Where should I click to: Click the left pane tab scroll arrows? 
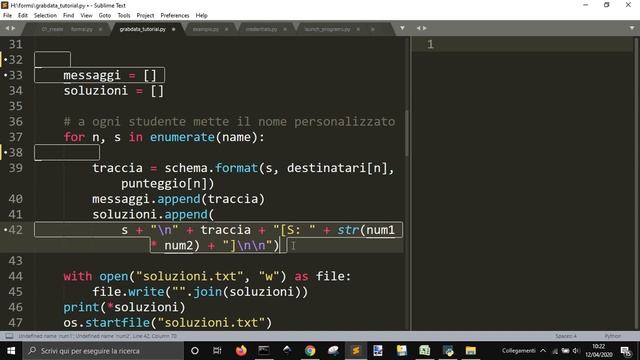click(x=10, y=28)
